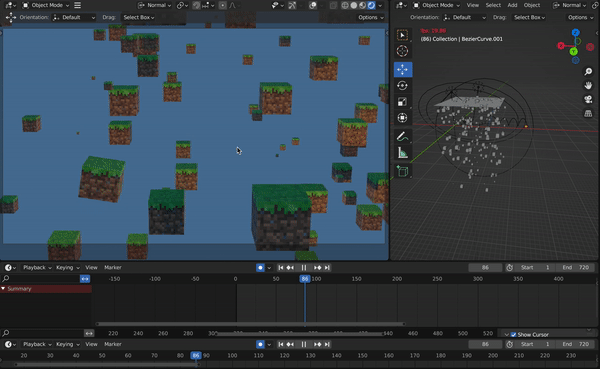Image resolution: width=600 pixels, height=369 pixels.
Task: Open Playback menu in upper timeline
Action: pos(37,268)
